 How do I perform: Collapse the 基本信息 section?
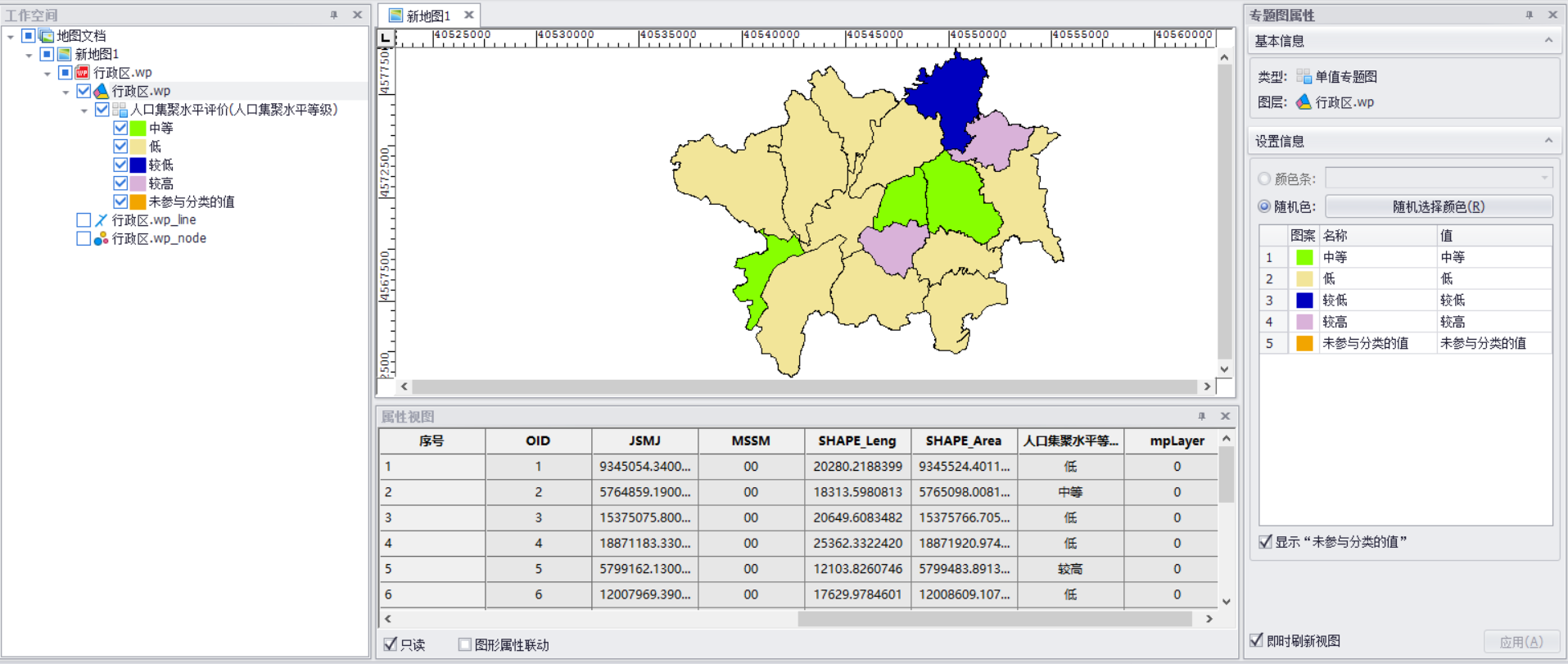(x=1548, y=40)
